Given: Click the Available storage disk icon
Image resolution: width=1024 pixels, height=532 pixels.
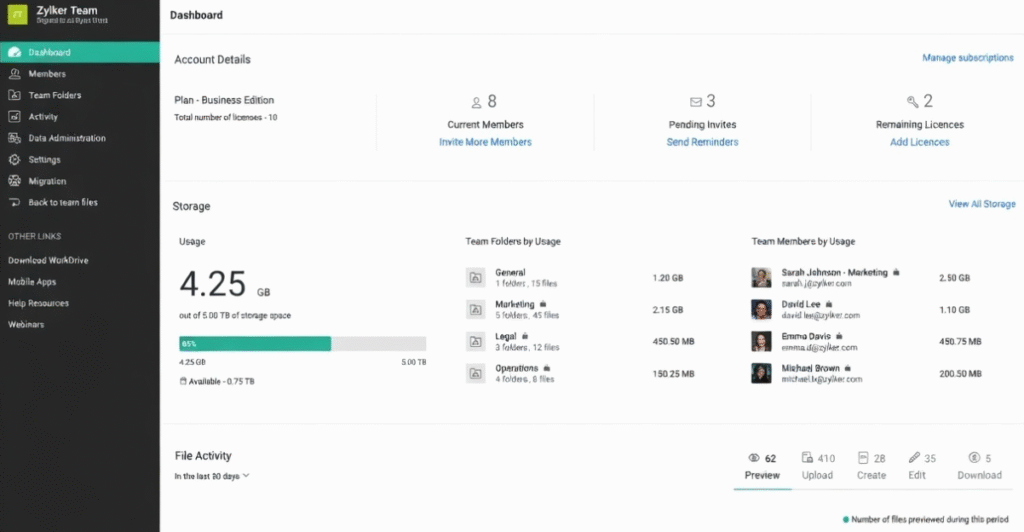Looking at the screenshot, I should click(183, 381).
